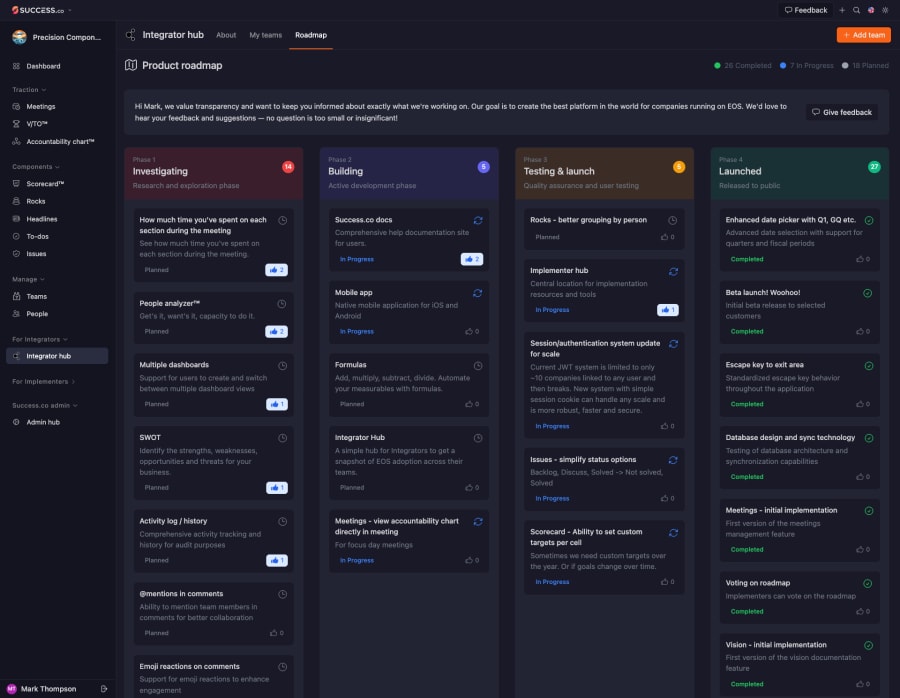Expand the For Implementers section

click(x=44, y=381)
